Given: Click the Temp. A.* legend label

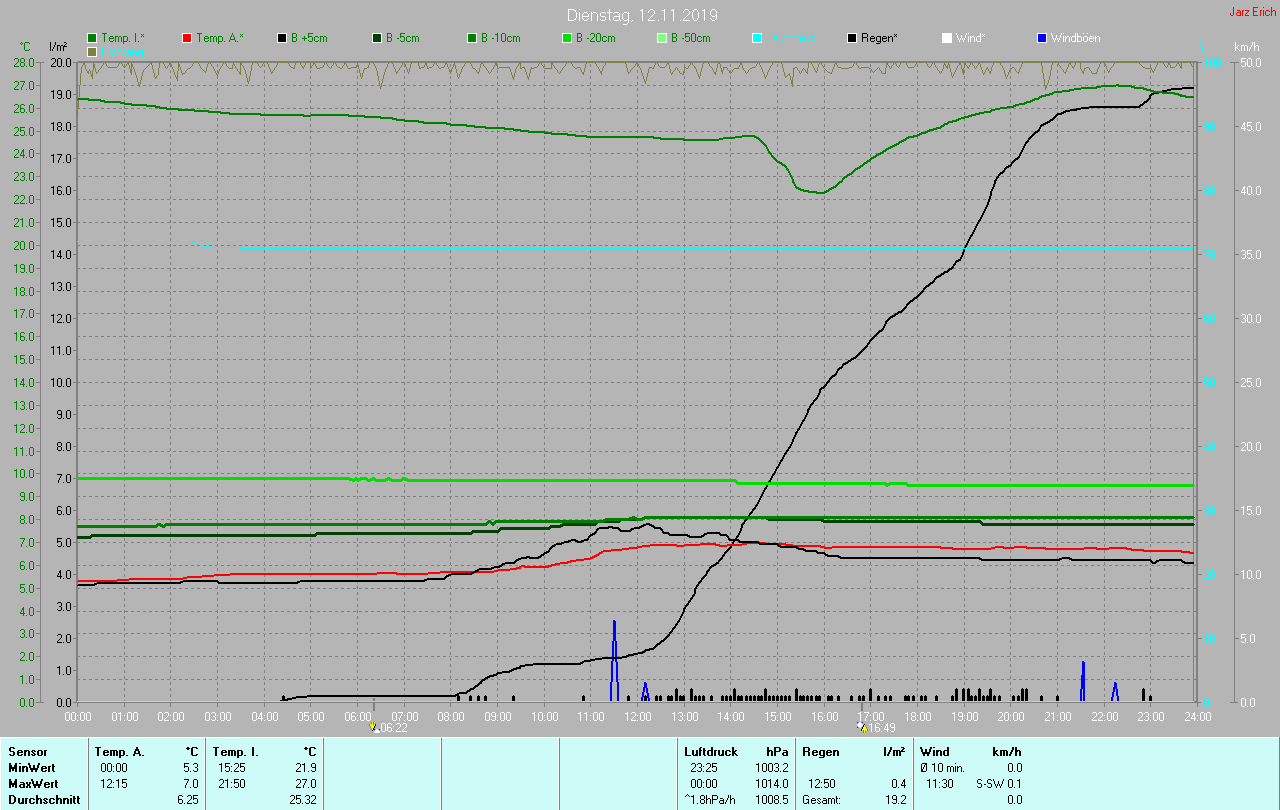Looking at the screenshot, I should tap(219, 38).
